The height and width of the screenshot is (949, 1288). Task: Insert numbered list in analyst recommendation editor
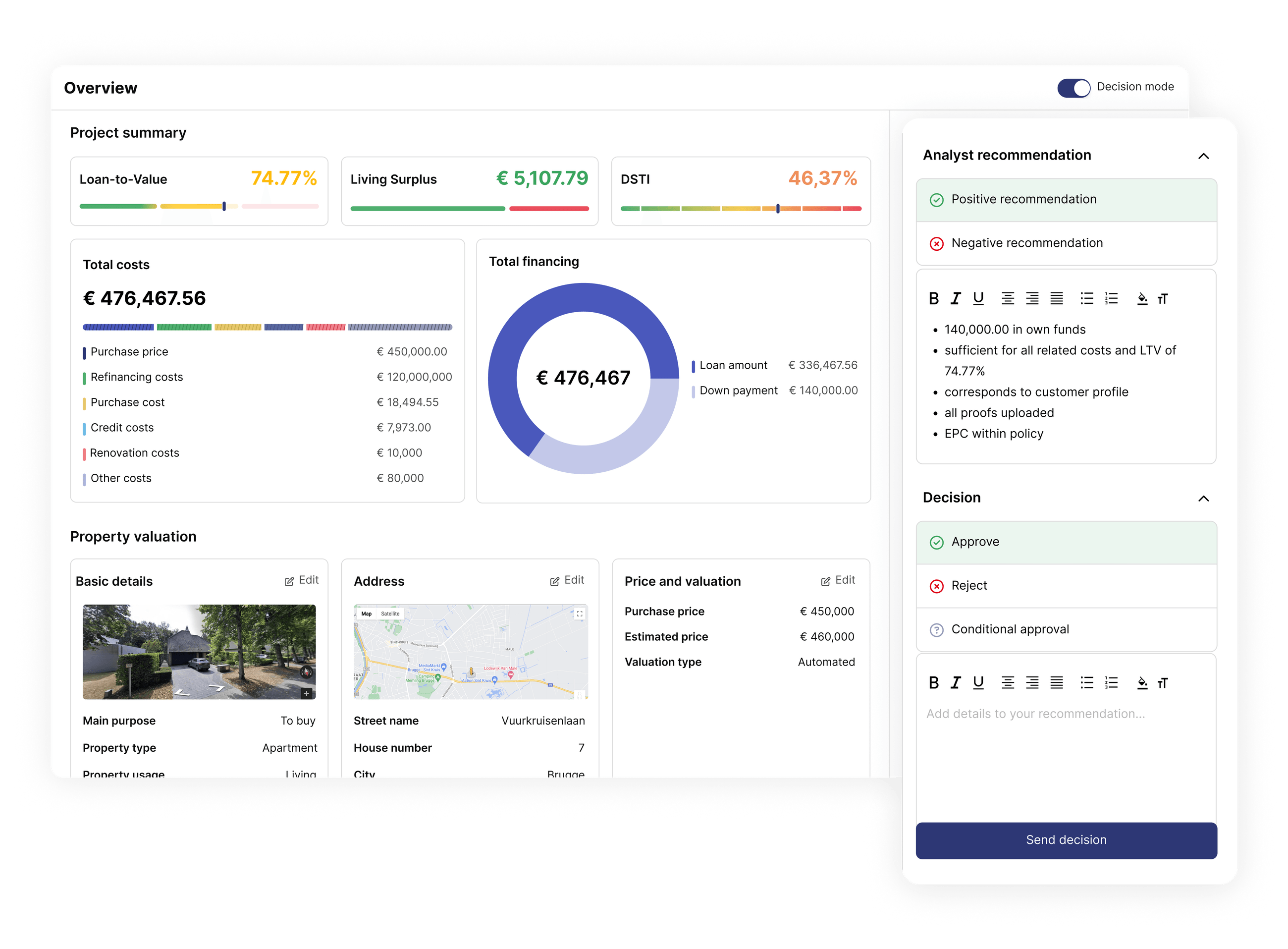(x=1111, y=298)
